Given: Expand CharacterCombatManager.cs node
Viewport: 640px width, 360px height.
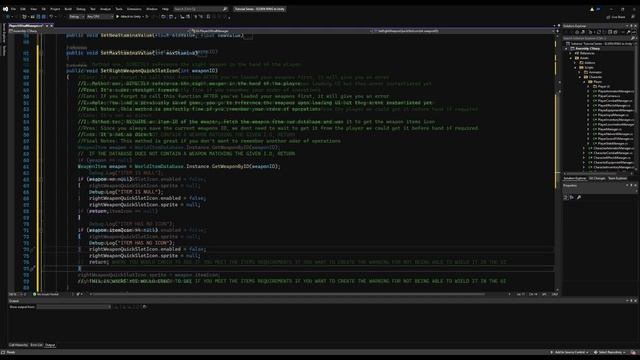Looking at the screenshot, I should point(584,153).
